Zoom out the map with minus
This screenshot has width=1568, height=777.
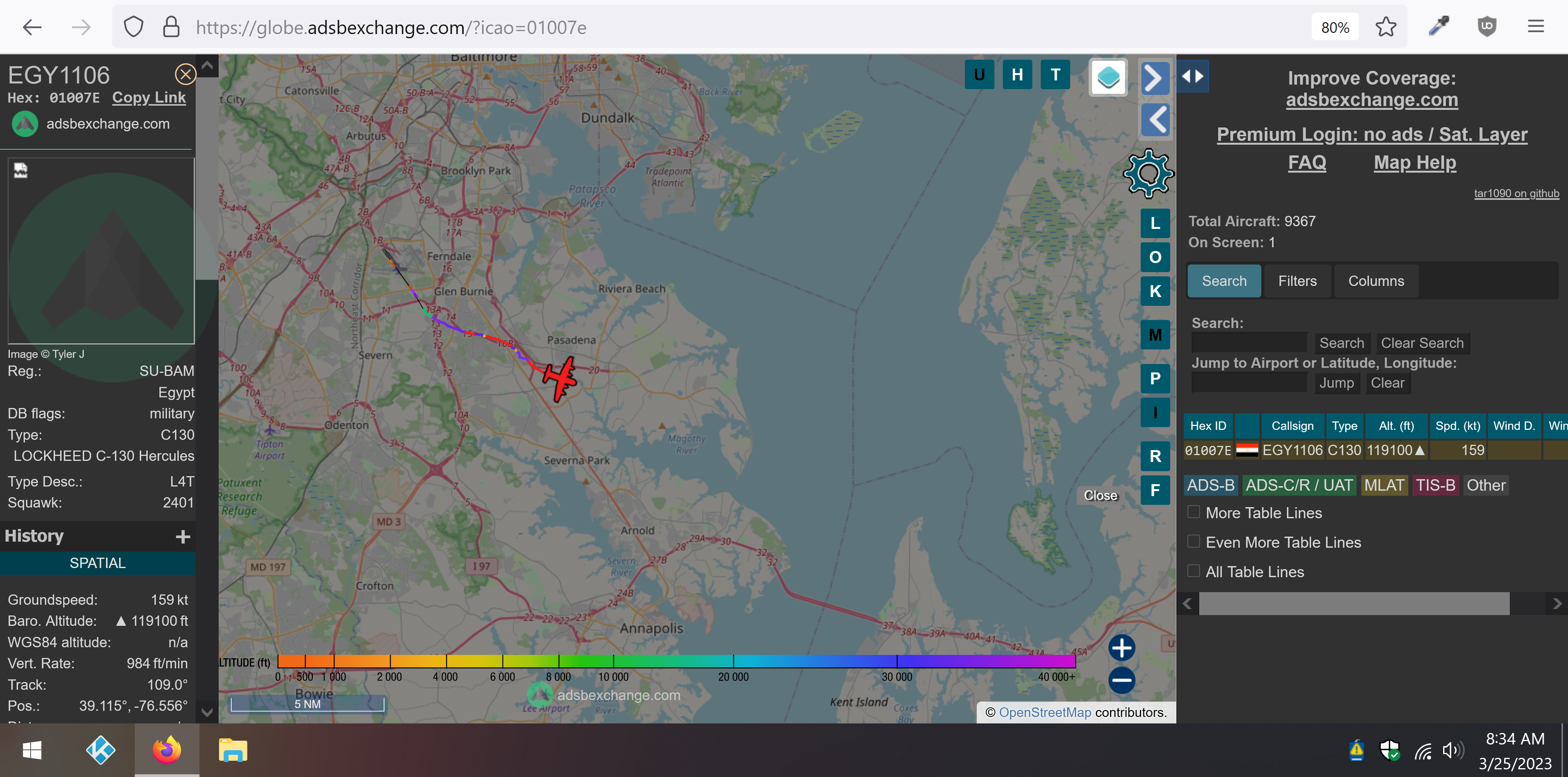1121,680
